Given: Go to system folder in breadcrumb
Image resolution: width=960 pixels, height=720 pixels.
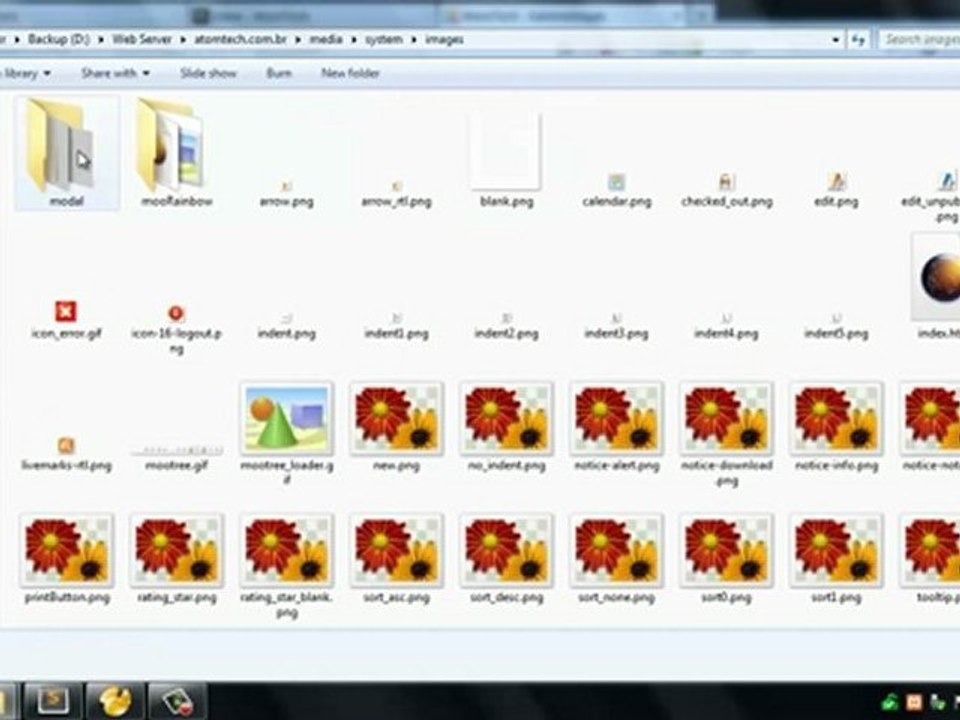Looking at the screenshot, I should [x=384, y=39].
